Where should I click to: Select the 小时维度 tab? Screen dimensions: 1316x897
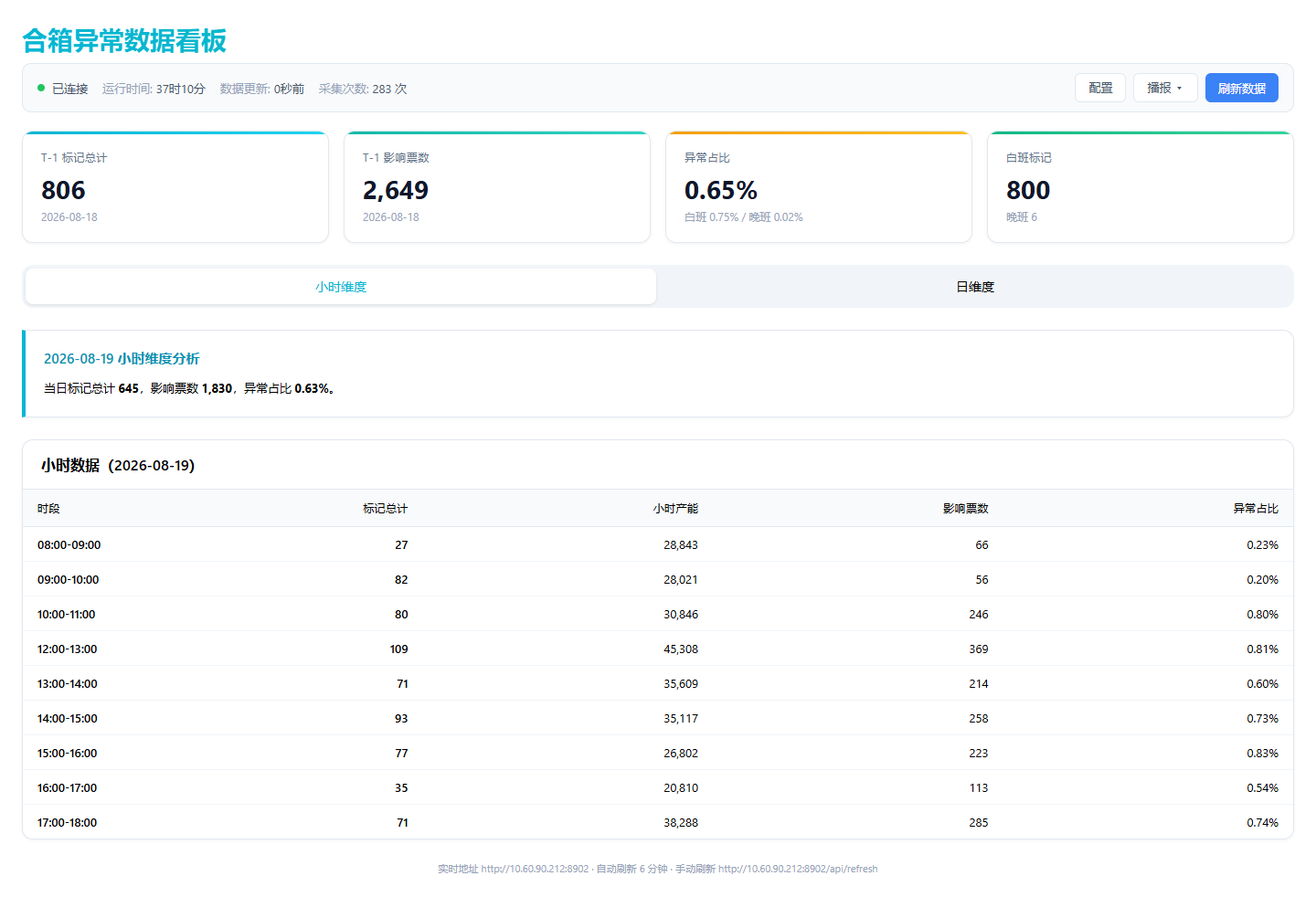tap(341, 287)
